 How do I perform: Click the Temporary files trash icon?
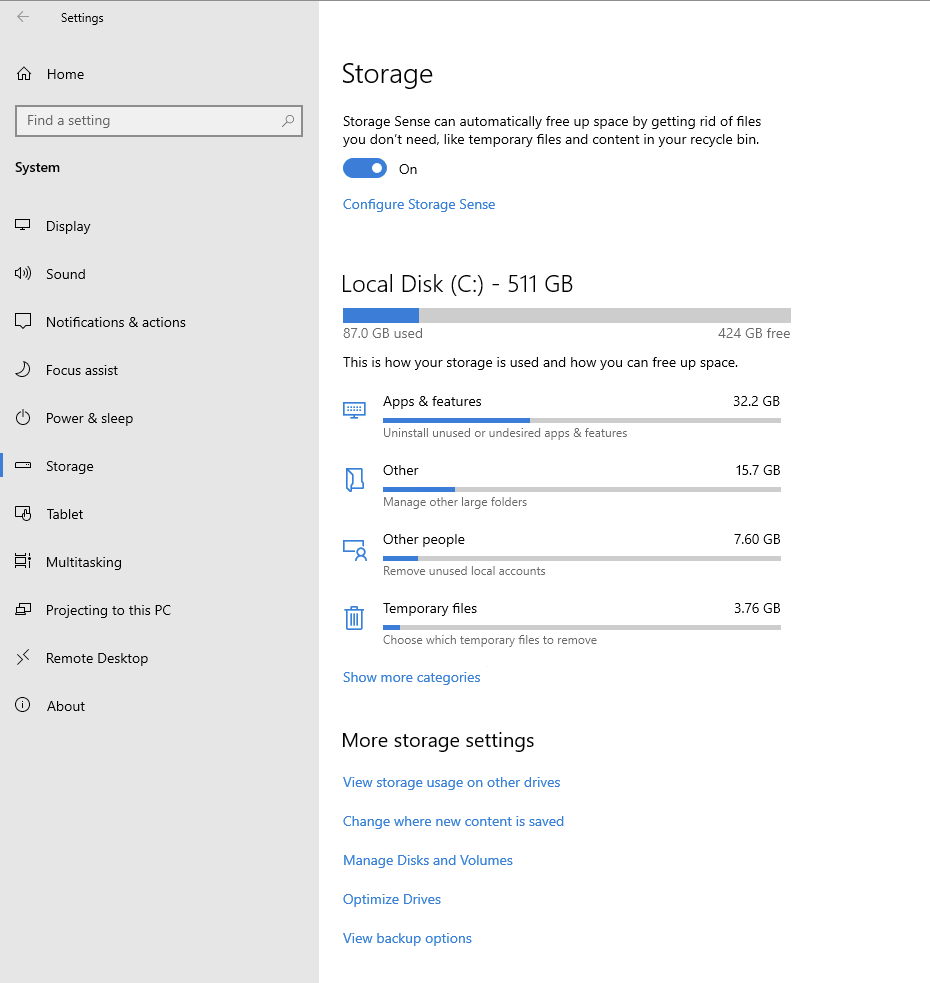pos(354,618)
